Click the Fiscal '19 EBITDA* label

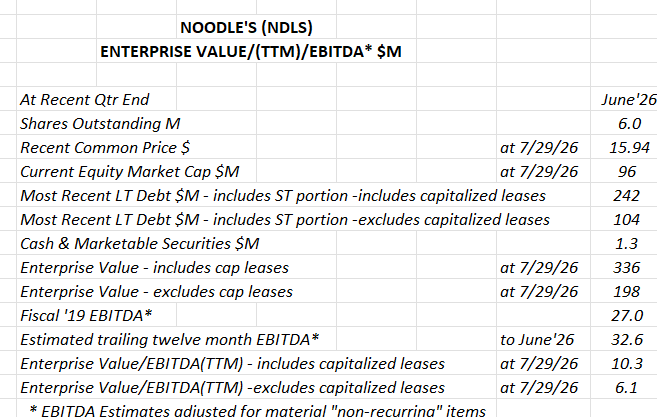point(86,316)
